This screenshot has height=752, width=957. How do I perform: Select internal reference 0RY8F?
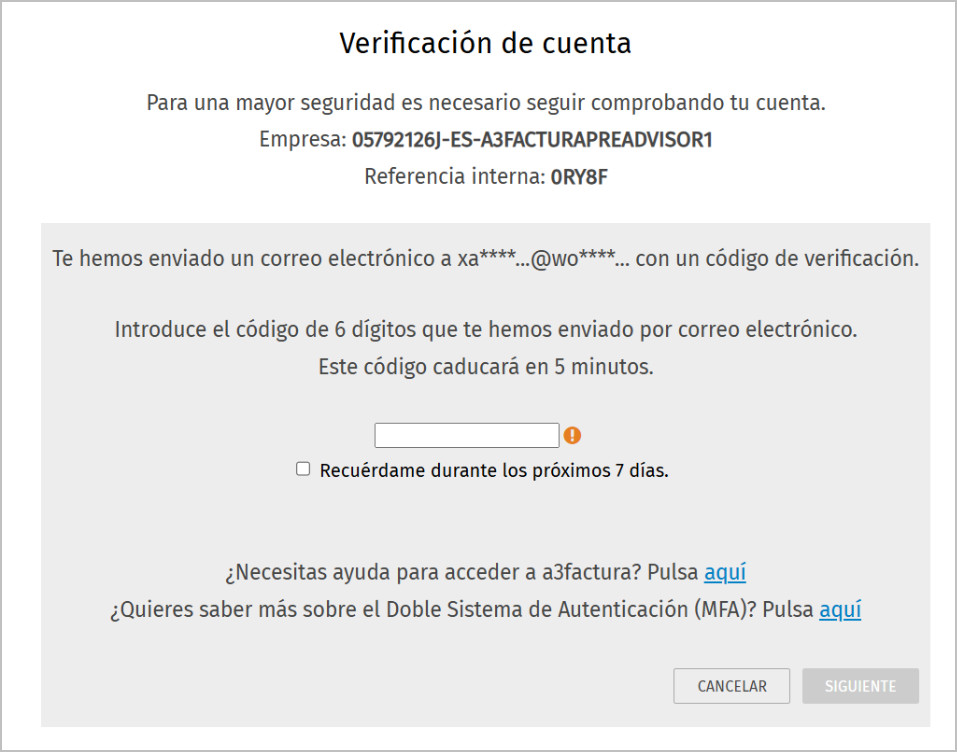point(579,177)
